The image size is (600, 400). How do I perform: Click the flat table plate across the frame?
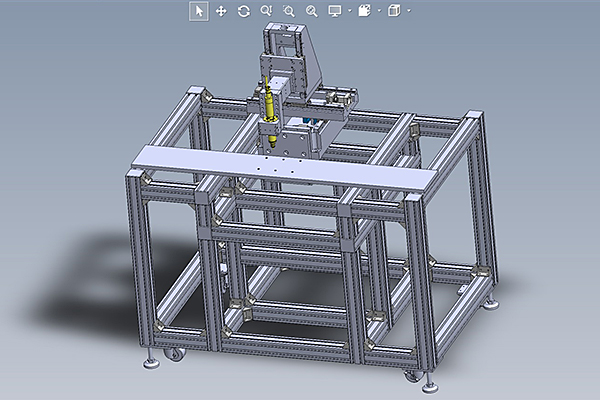(284, 168)
